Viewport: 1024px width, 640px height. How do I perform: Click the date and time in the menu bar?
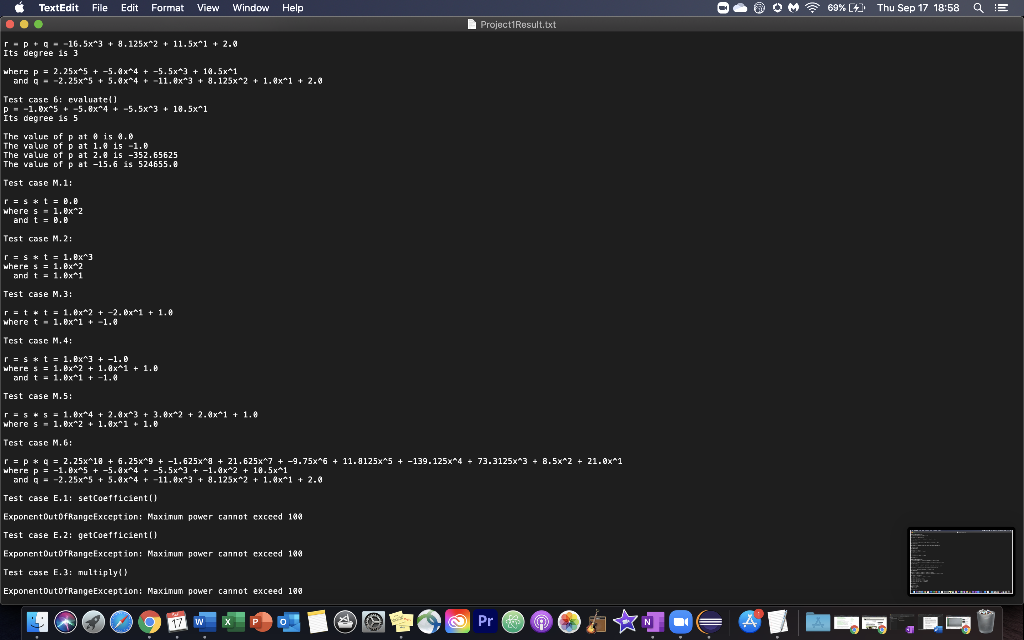[x=915, y=8]
